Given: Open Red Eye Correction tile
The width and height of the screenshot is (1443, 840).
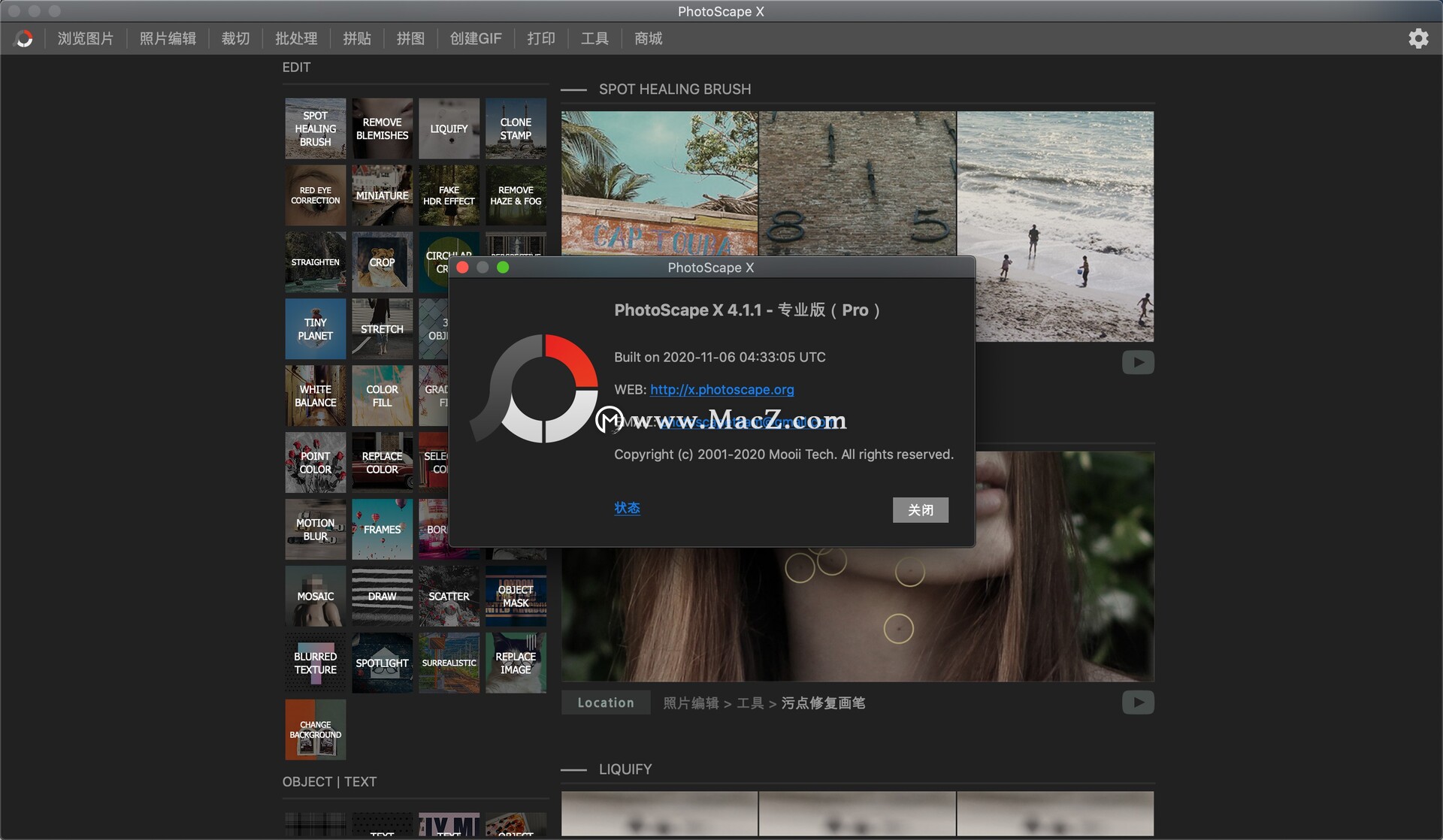Looking at the screenshot, I should [x=315, y=195].
